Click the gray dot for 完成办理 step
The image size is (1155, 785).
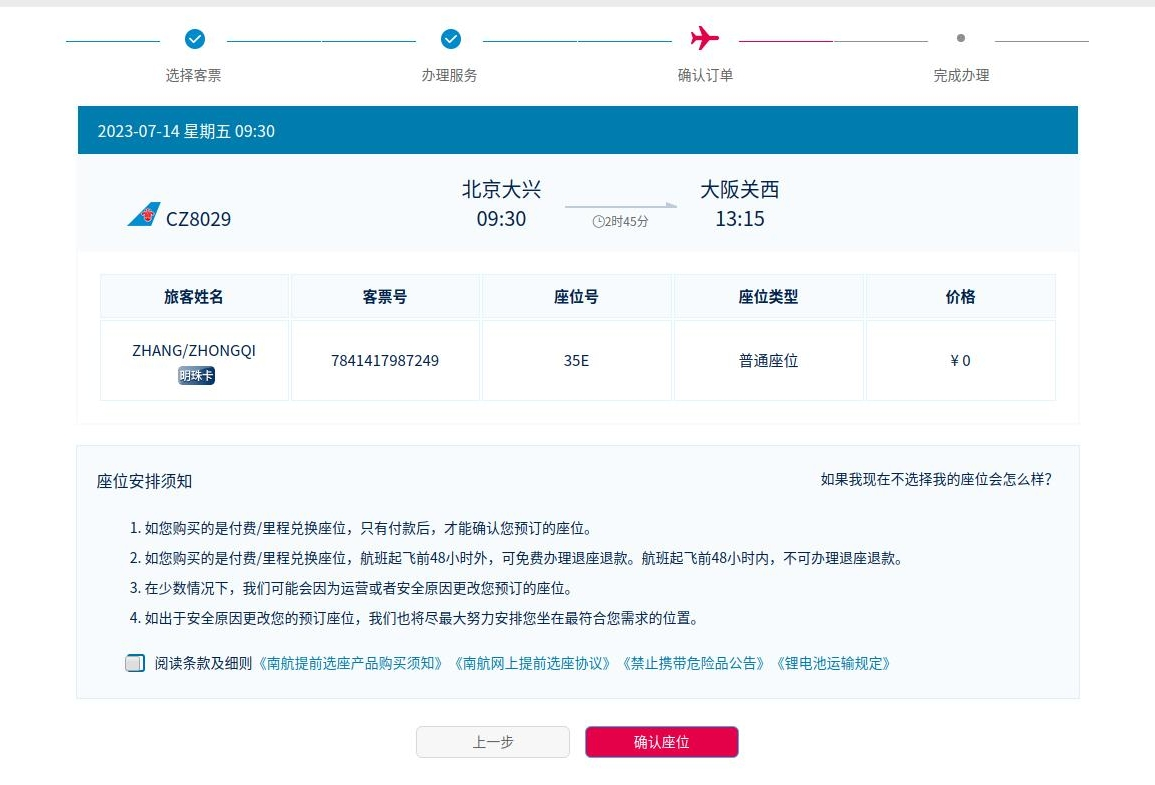pos(961,38)
